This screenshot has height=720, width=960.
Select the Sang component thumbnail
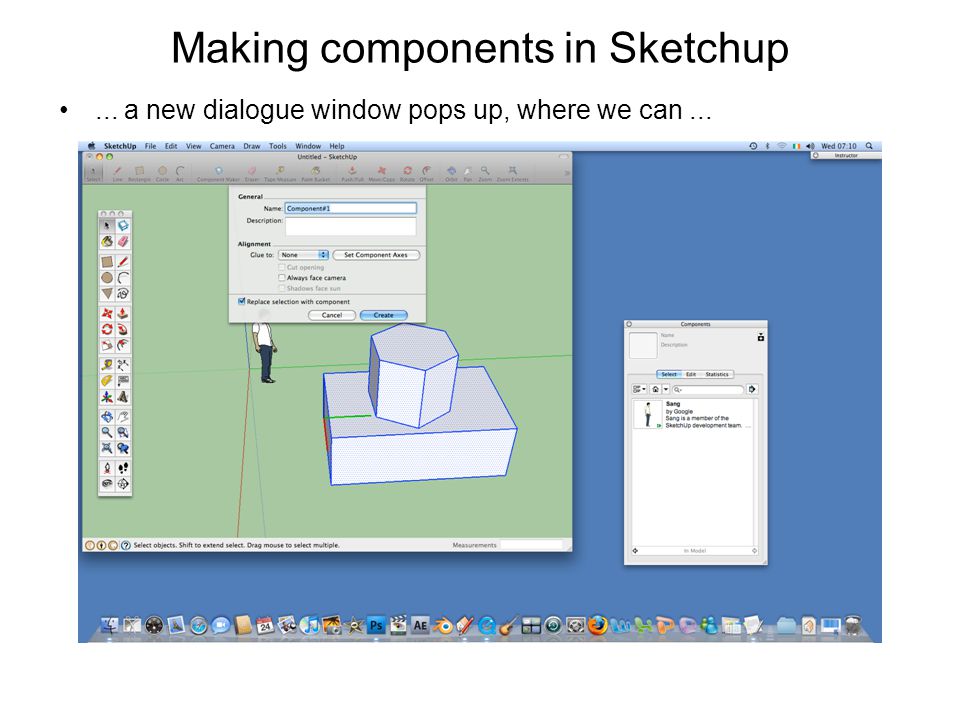point(648,414)
